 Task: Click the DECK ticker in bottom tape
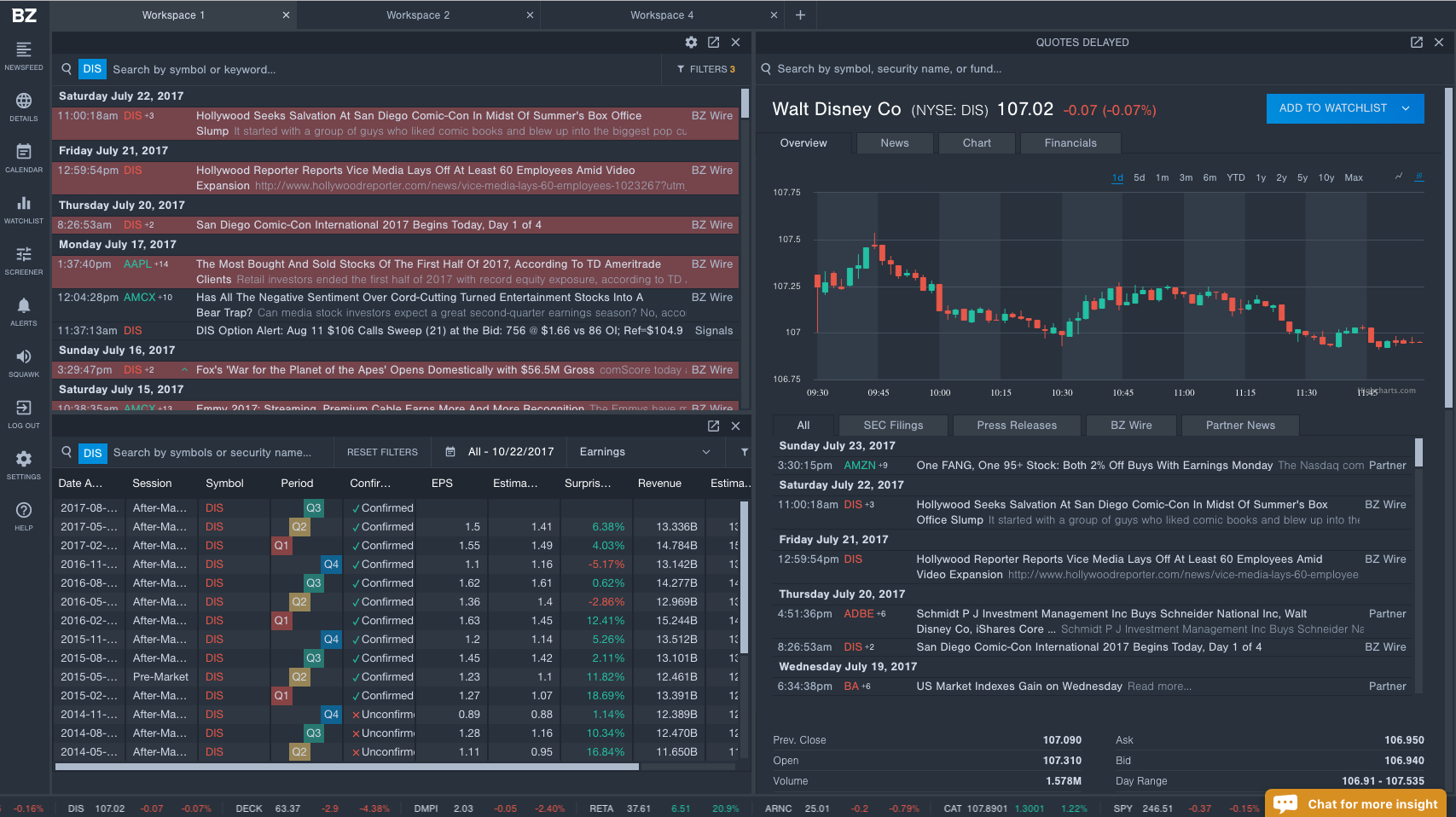pos(249,808)
